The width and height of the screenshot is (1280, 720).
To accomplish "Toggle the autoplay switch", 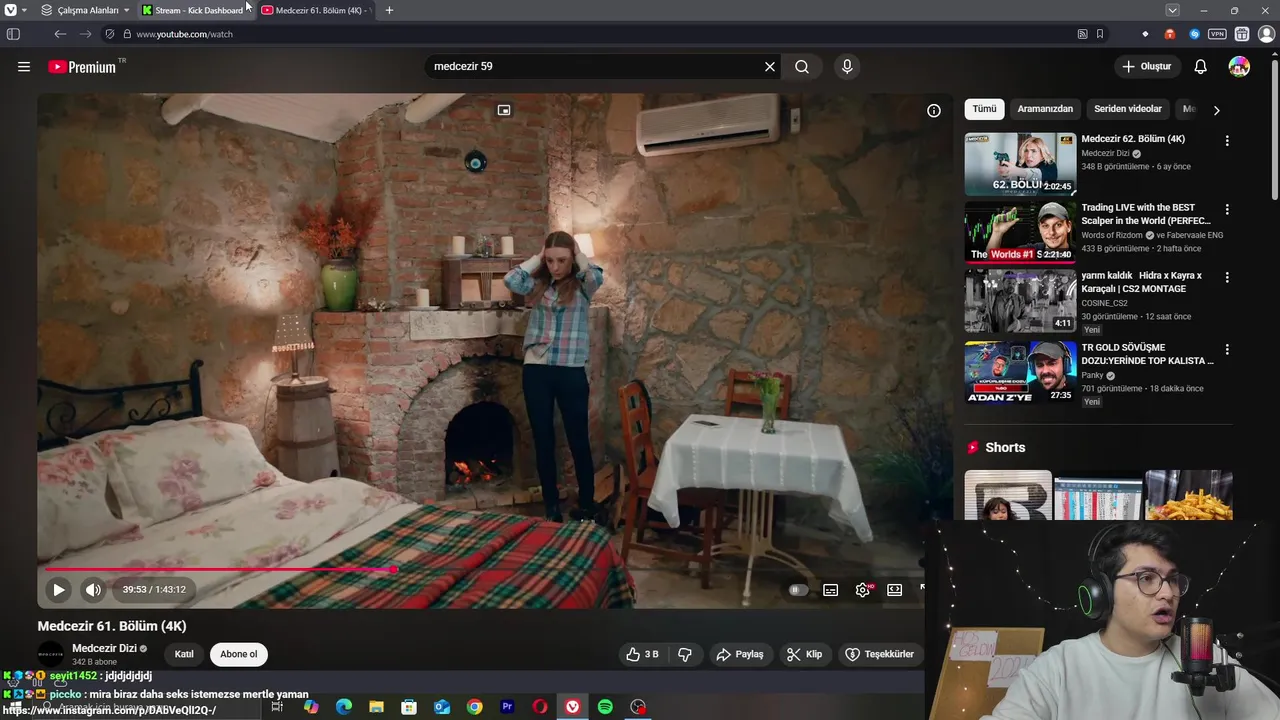I will pos(797,590).
